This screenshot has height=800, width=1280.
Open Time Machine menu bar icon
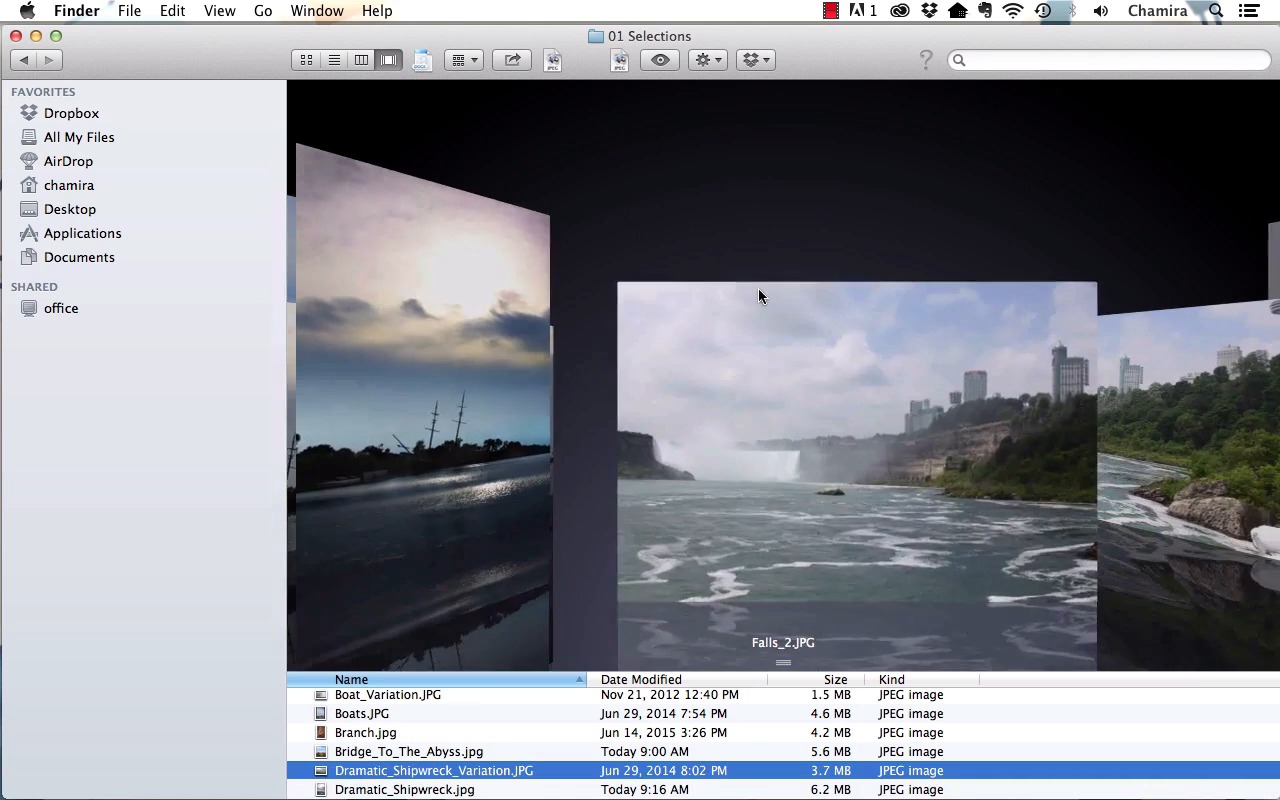point(1043,11)
